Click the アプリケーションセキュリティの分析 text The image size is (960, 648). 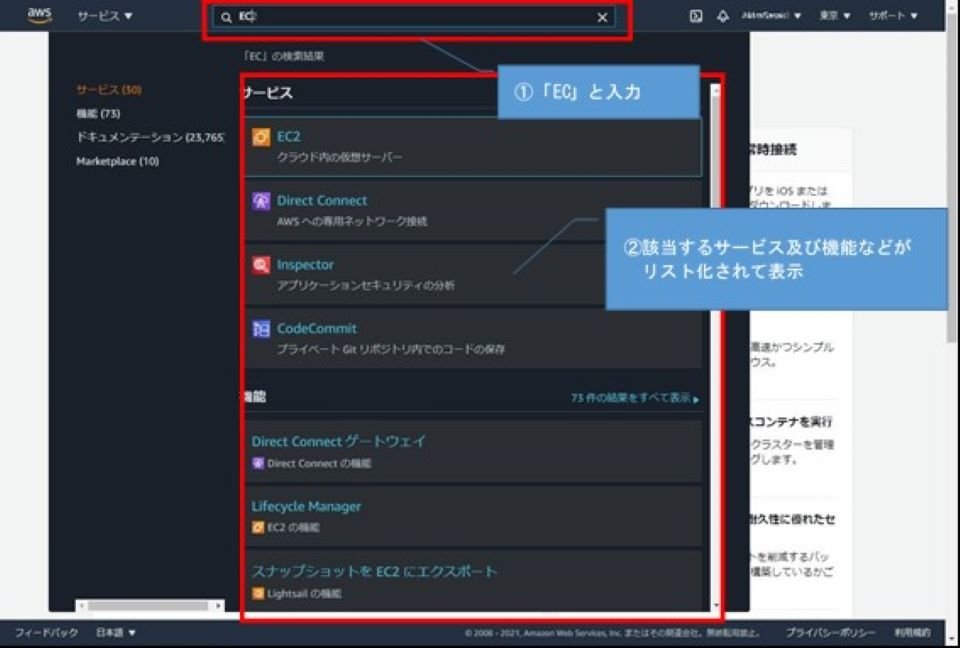pyautogui.click(x=366, y=285)
